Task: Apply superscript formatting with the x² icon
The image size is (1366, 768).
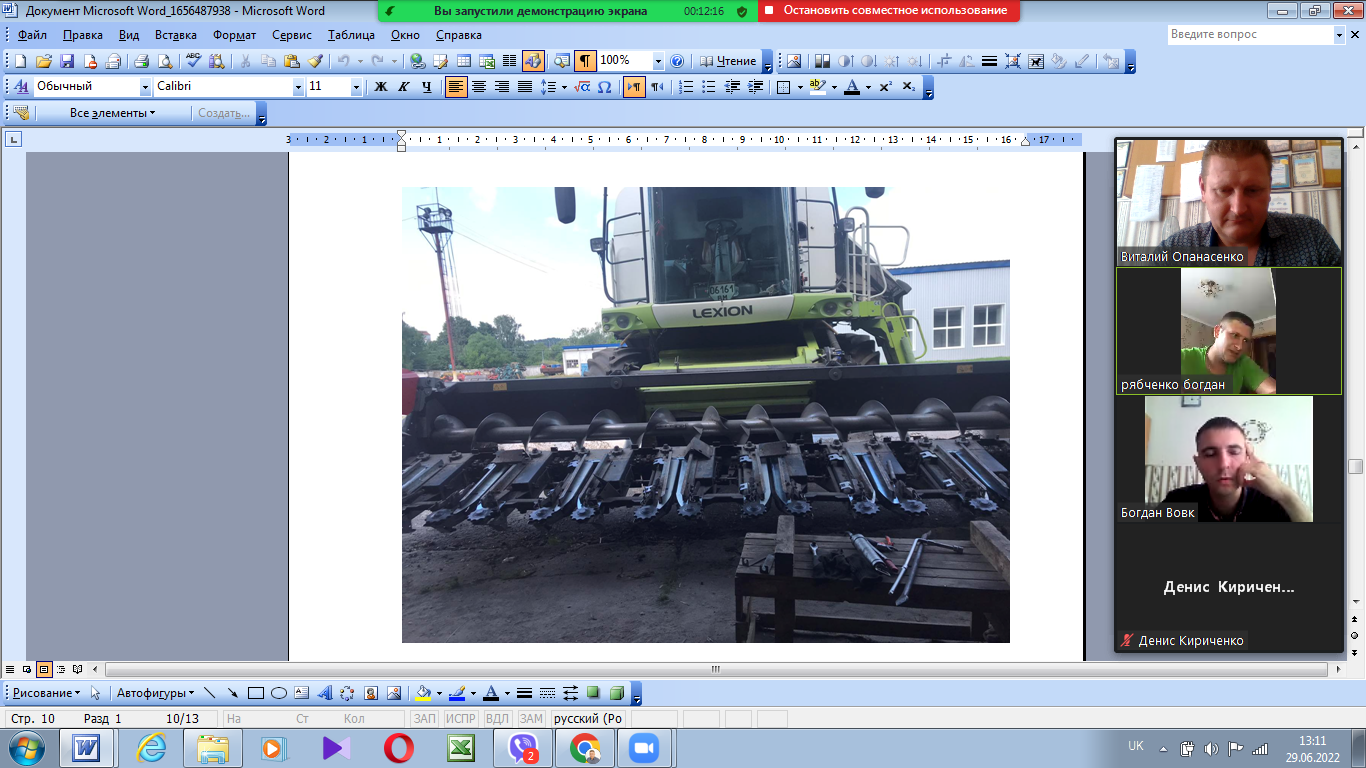Action: coord(885,87)
